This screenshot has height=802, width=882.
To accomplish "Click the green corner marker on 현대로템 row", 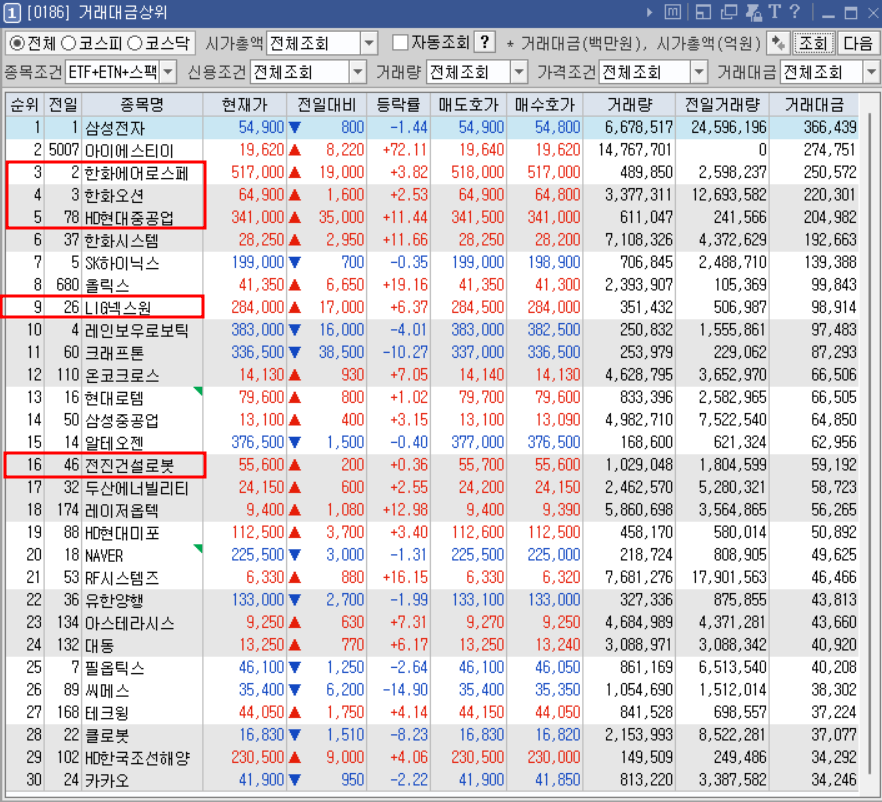I will coord(198,391).
